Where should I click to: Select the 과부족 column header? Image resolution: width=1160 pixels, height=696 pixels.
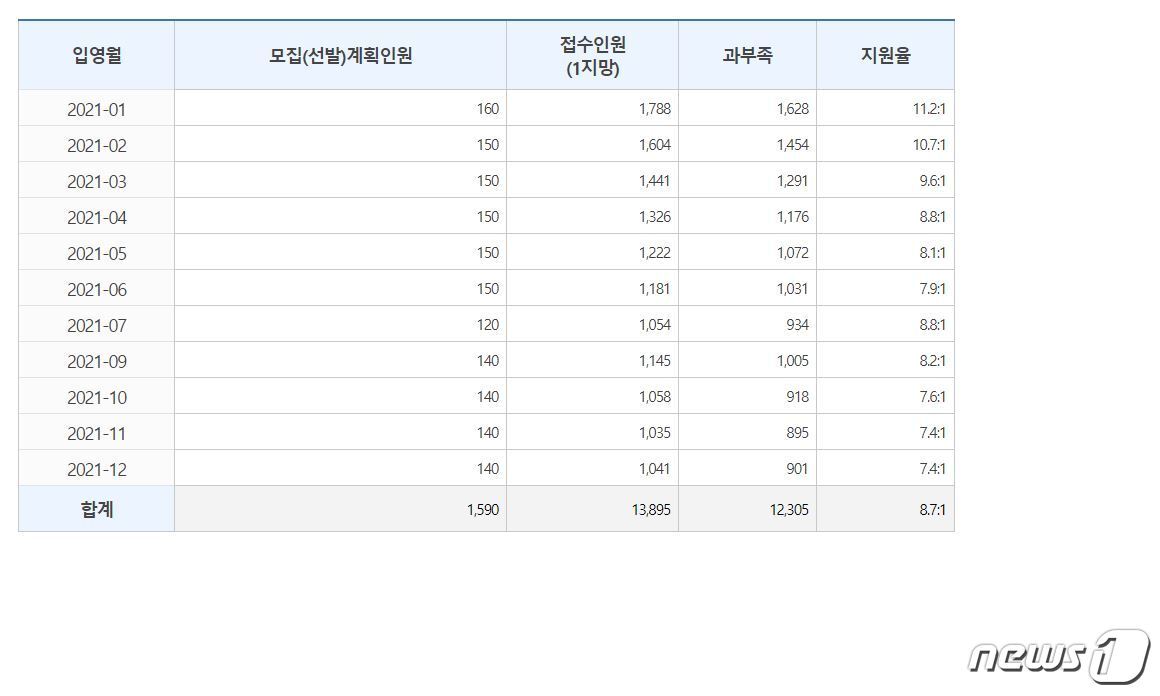pos(747,56)
